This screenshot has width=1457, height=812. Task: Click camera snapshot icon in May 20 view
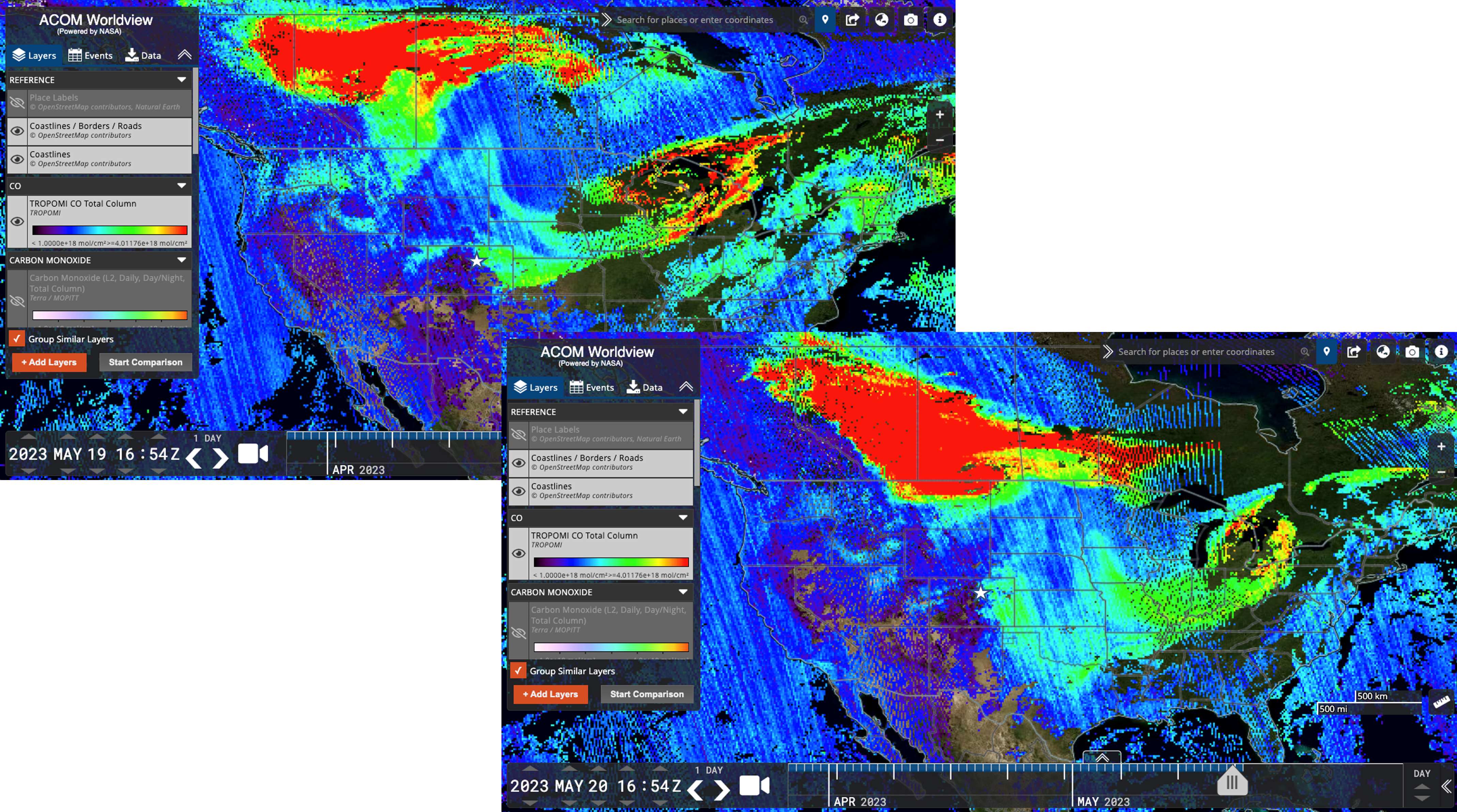1412,352
